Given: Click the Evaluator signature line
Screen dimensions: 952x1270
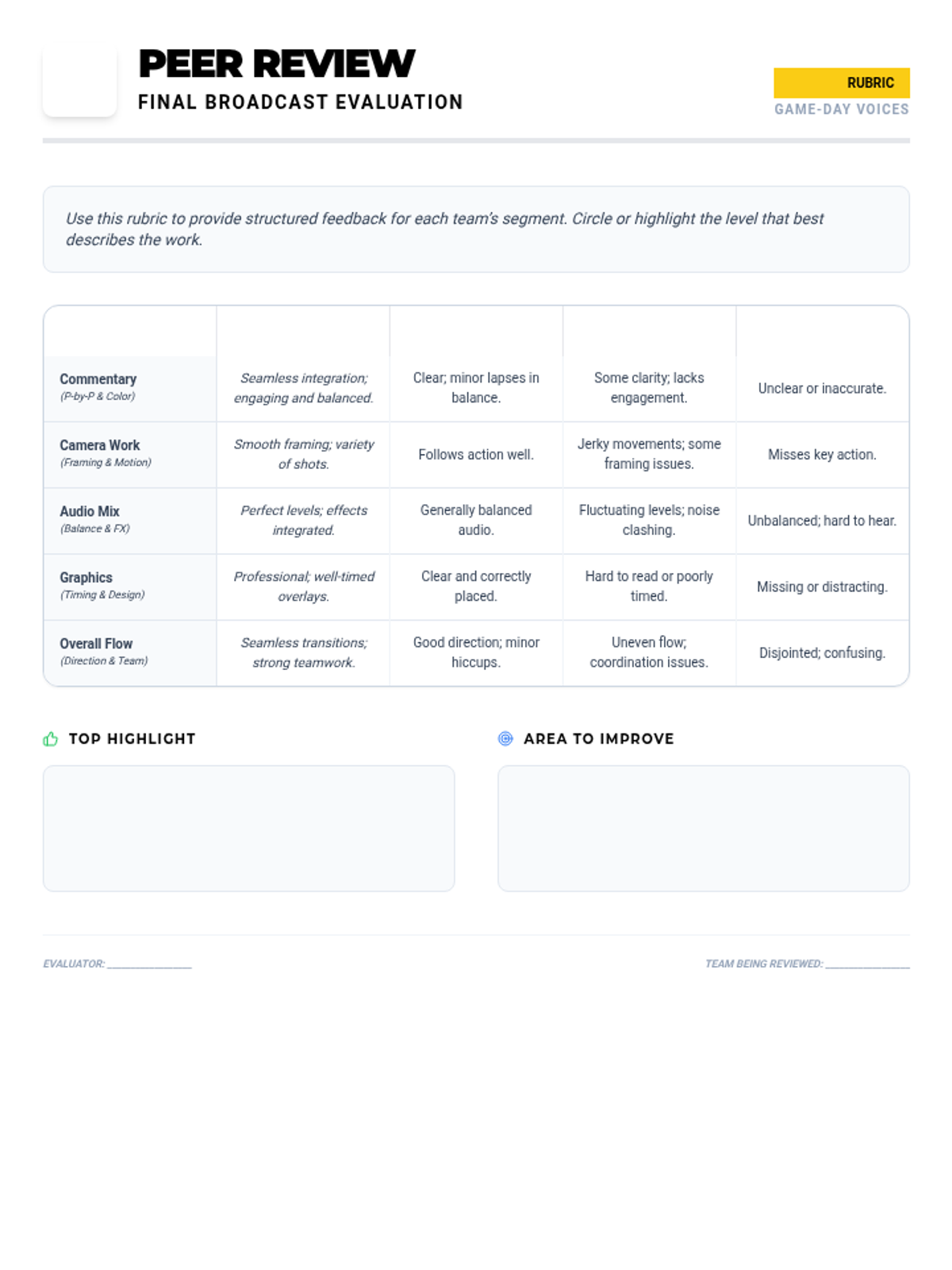Looking at the screenshot, I should 149,964.
